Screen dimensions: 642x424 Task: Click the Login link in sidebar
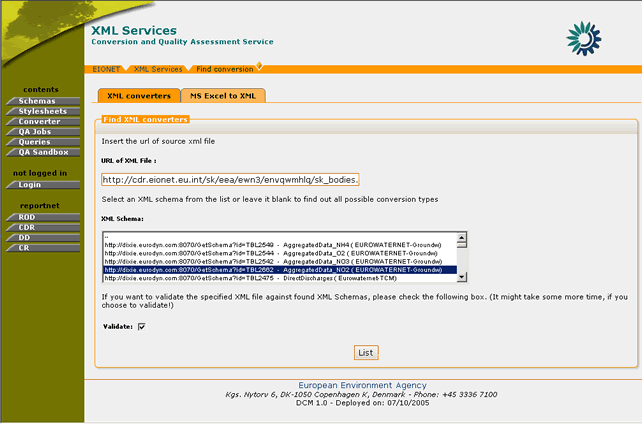coord(43,185)
